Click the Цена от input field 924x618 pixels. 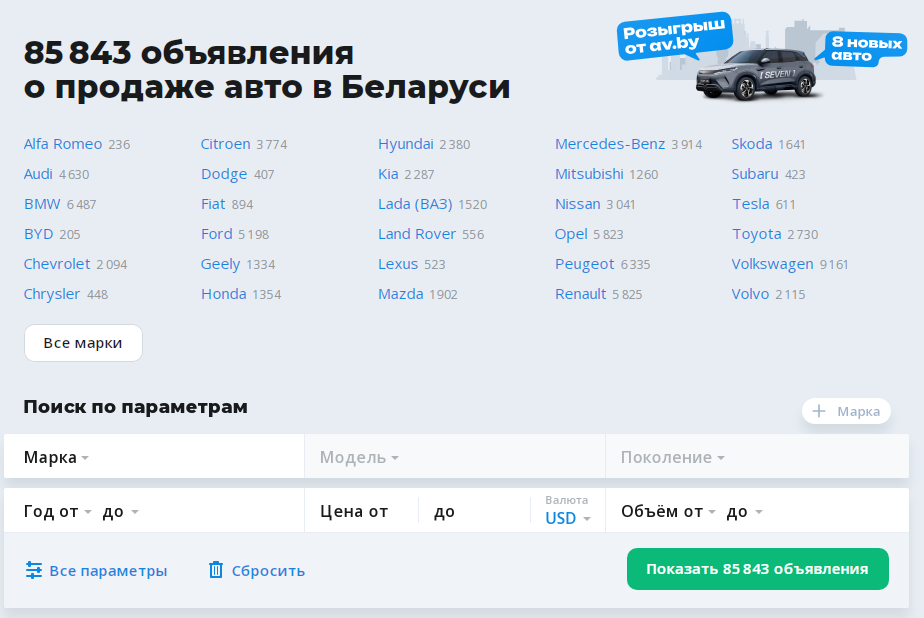pyautogui.click(x=361, y=511)
